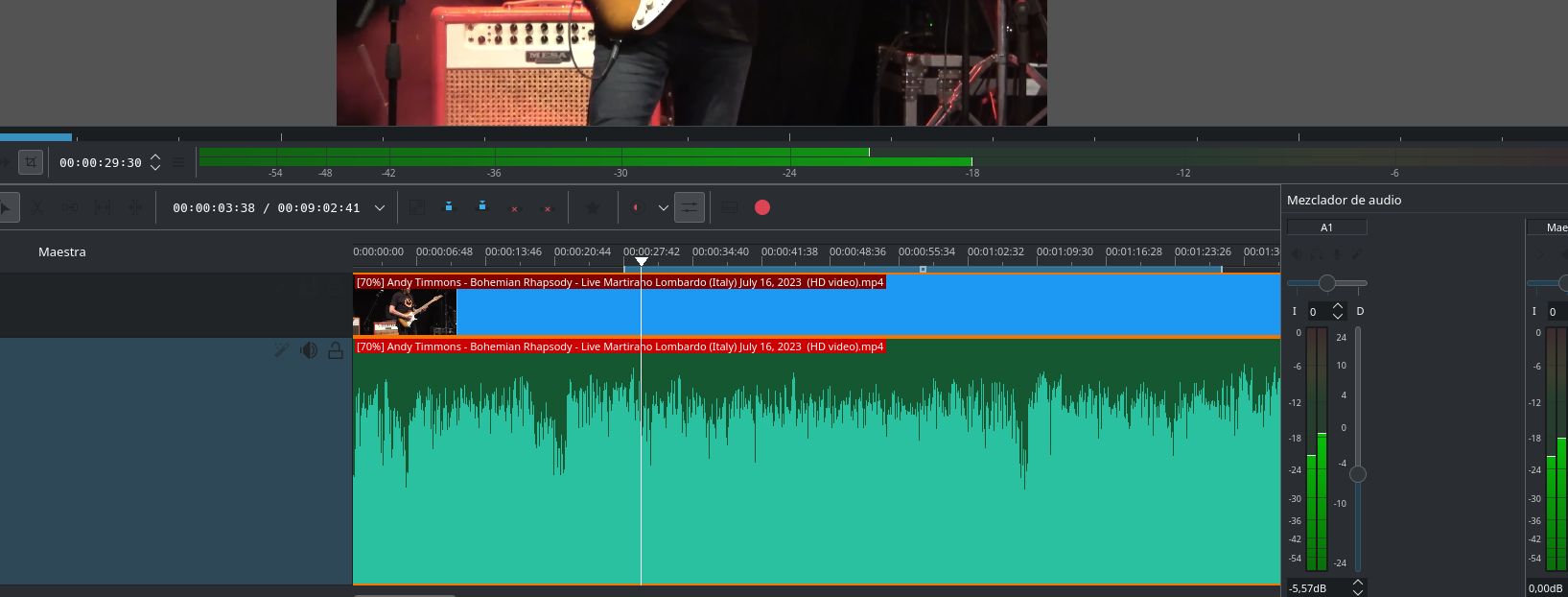Click the crop icon in monitor toolbar
The height and width of the screenshot is (597, 1568).
[31, 162]
